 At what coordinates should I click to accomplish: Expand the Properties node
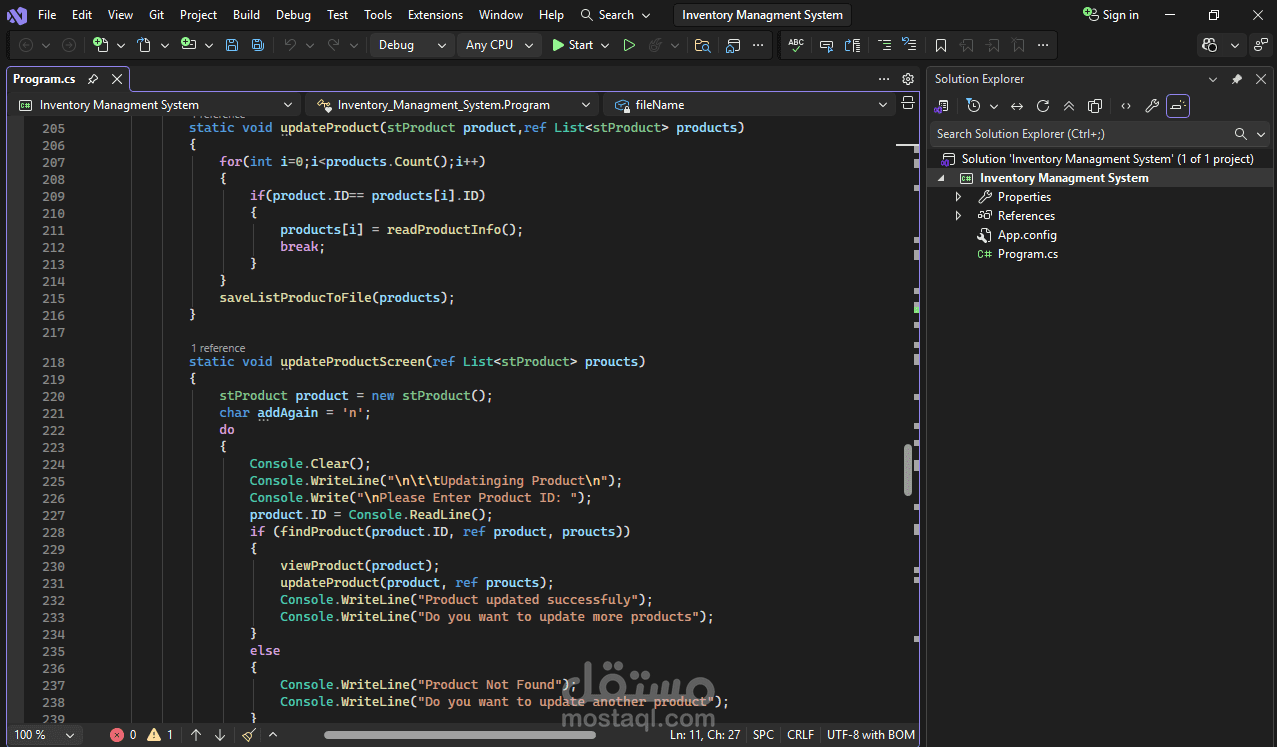[x=958, y=197]
